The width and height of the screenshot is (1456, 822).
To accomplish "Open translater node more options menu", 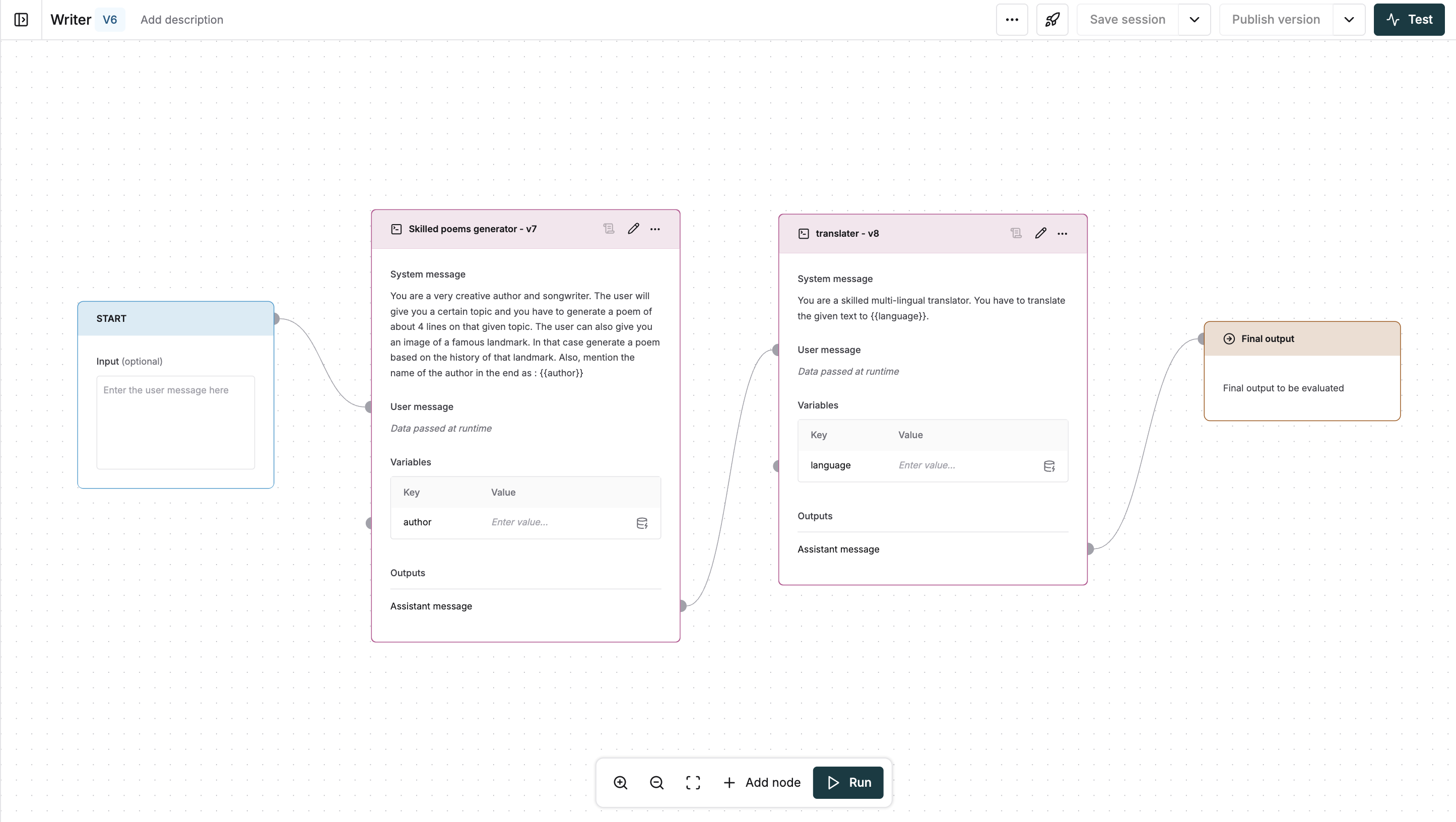I will click(1062, 233).
